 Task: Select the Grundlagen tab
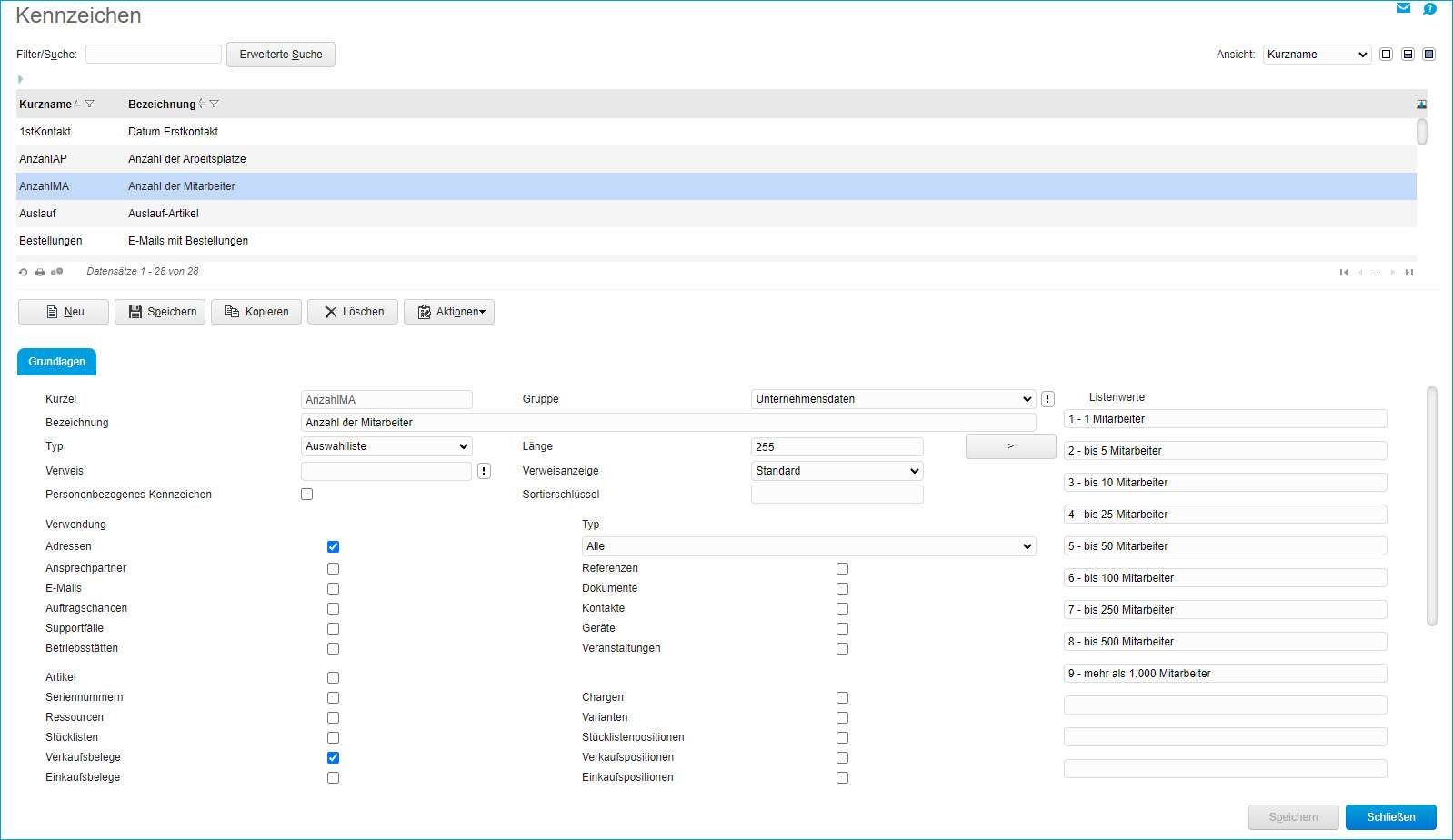pos(56,362)
